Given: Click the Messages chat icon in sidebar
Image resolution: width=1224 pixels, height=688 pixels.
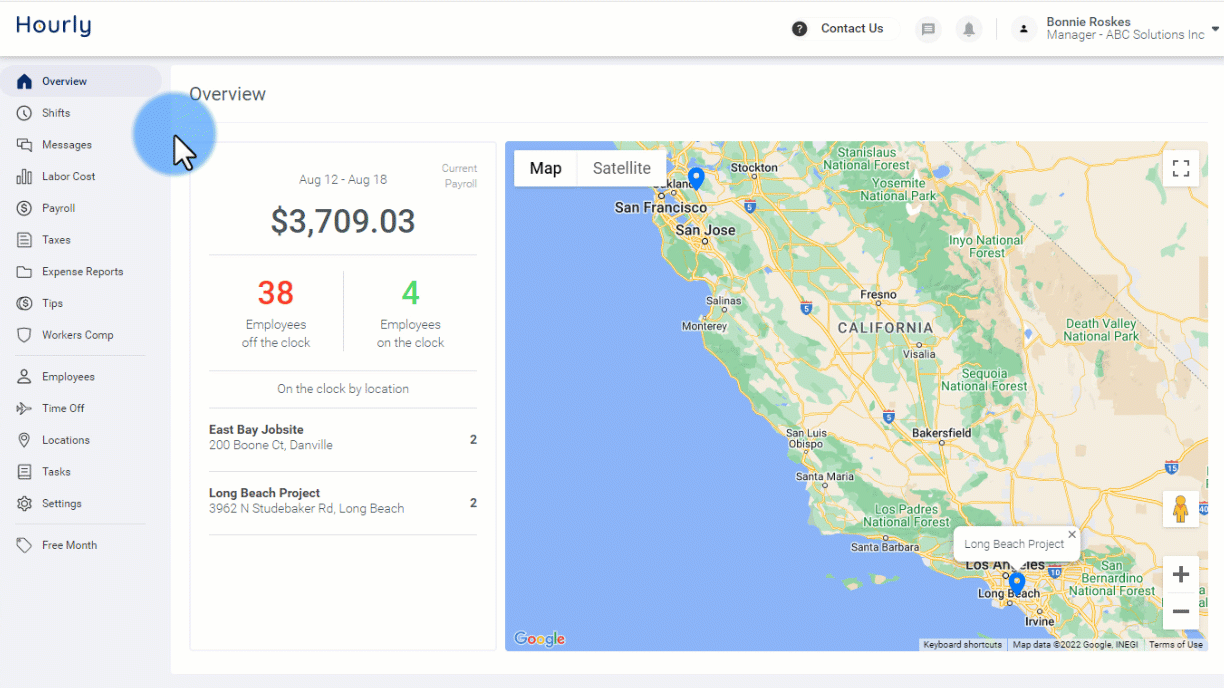Looking at the screenshot, I should (25, 145).
